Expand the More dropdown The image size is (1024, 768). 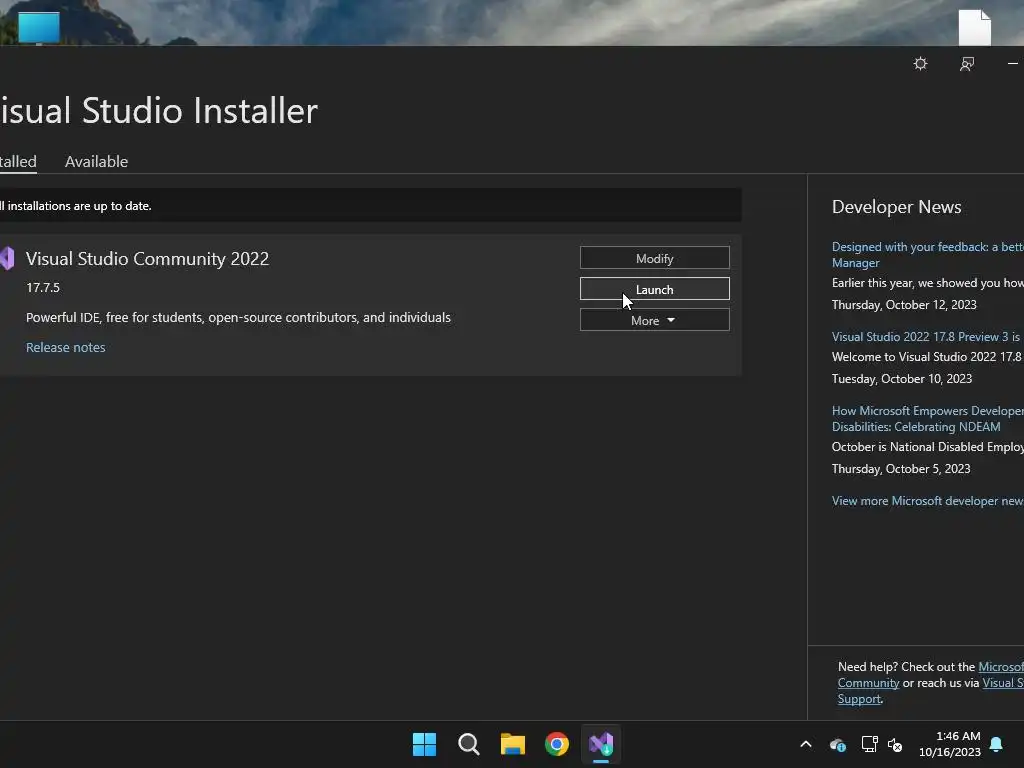(654, 320)
